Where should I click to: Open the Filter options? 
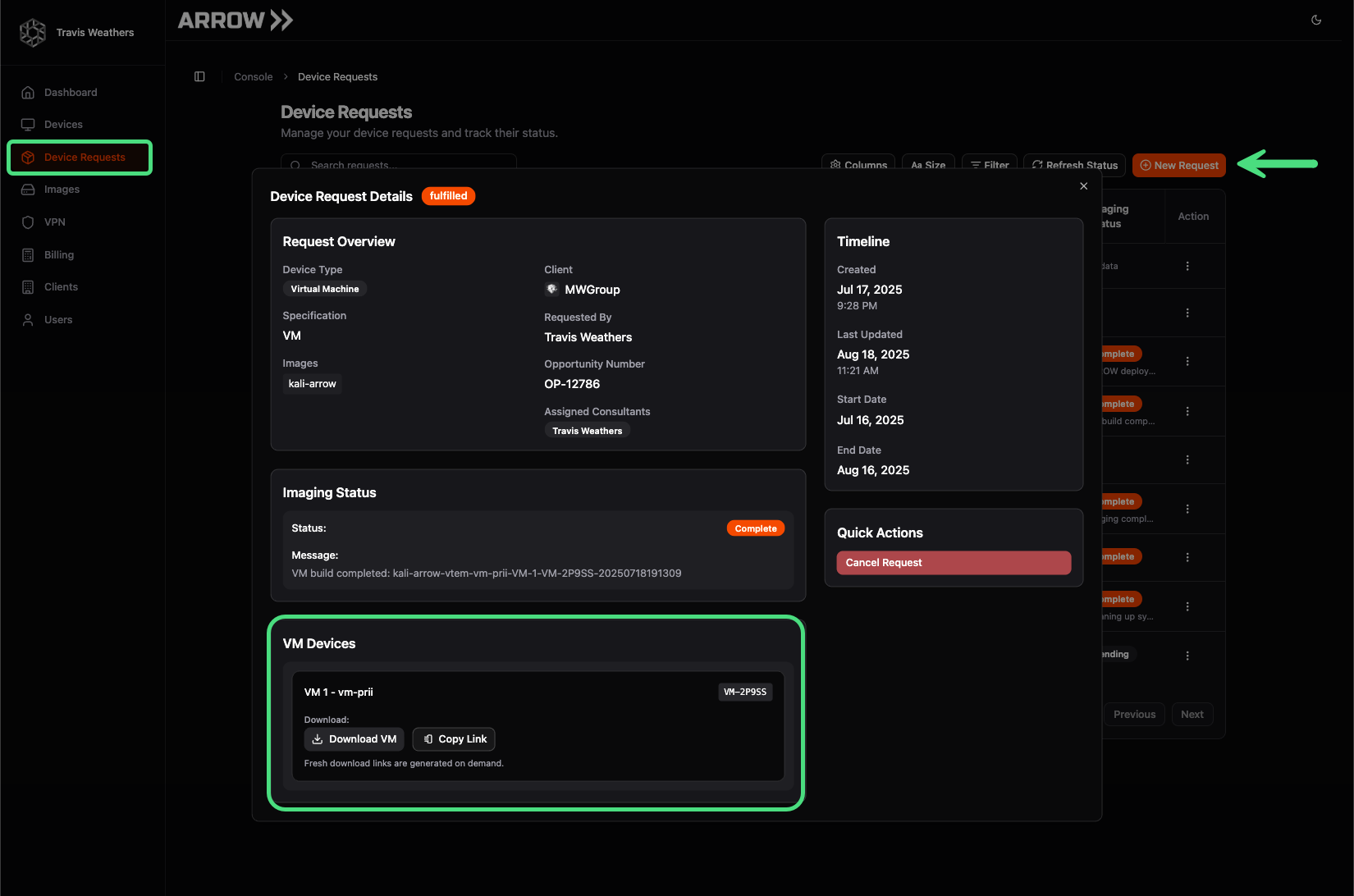[989, 164]
